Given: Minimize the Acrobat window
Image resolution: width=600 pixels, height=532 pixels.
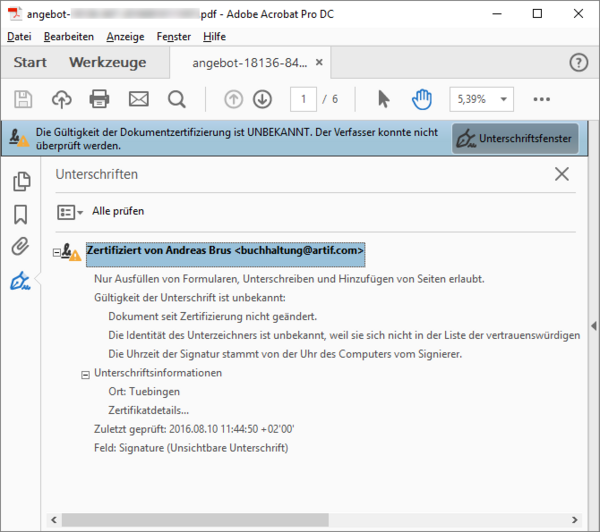Looking at the screenshot, I should 497,14.
